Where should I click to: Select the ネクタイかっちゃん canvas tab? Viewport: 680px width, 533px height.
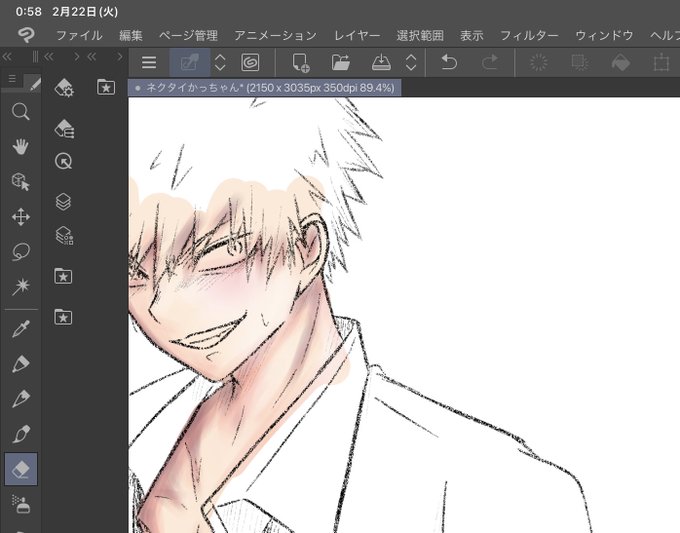pyautogui.click(x=265, y=88)
